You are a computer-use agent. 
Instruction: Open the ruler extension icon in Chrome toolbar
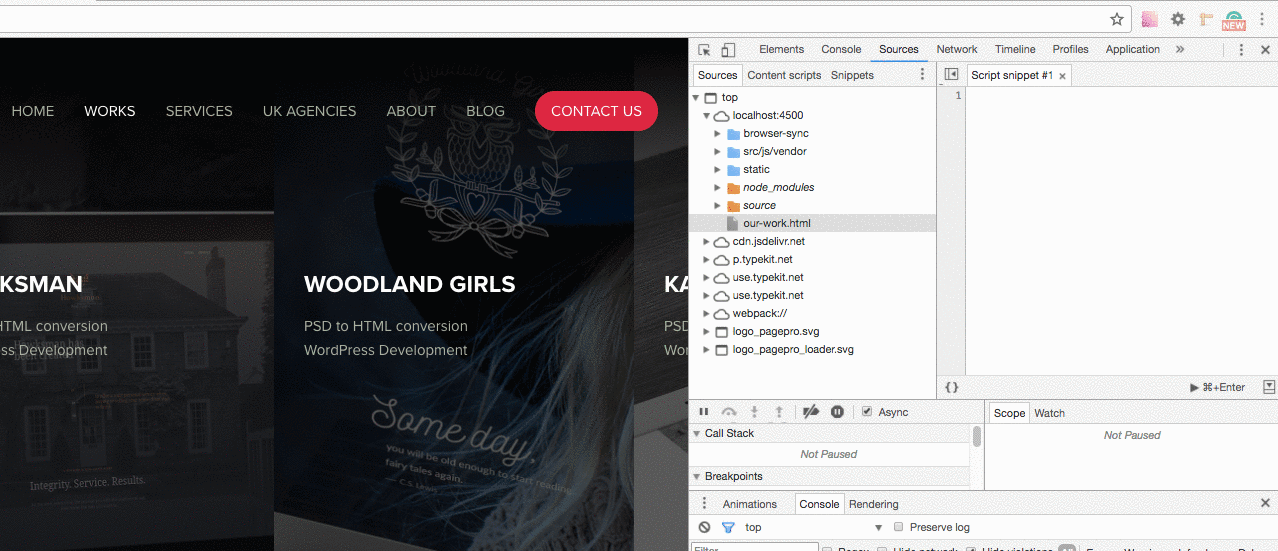(1205, 19)
